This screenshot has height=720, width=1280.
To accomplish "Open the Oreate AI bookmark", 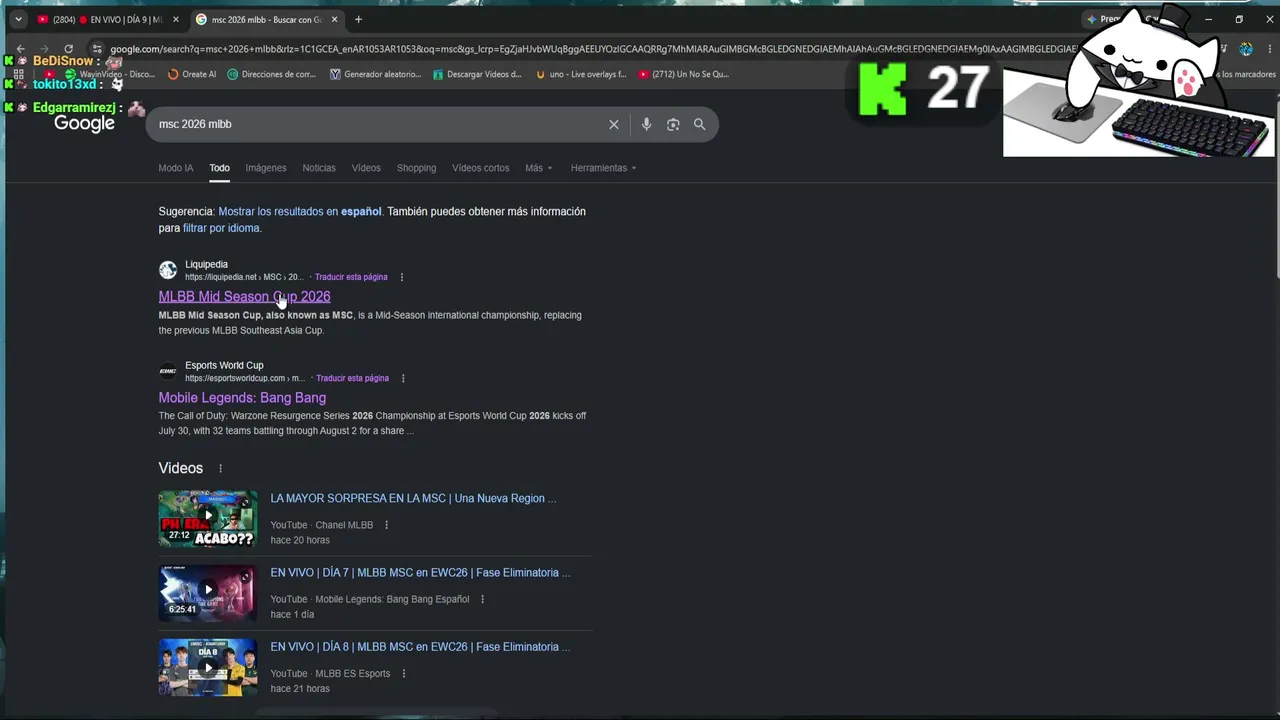I will [192, 74].
